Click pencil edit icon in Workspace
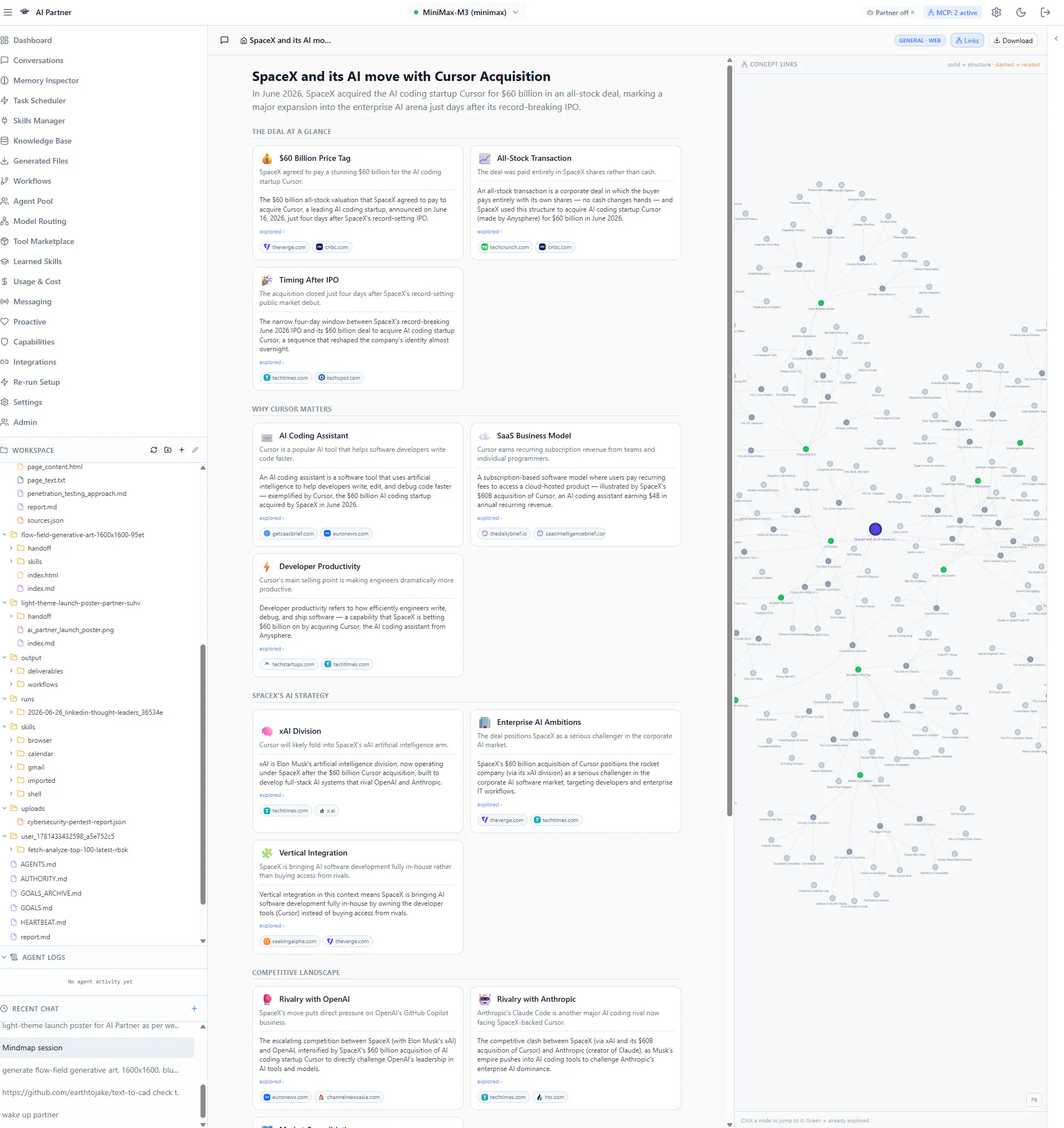Screen dimensions: 1064x1128 [x=195, y=450]
